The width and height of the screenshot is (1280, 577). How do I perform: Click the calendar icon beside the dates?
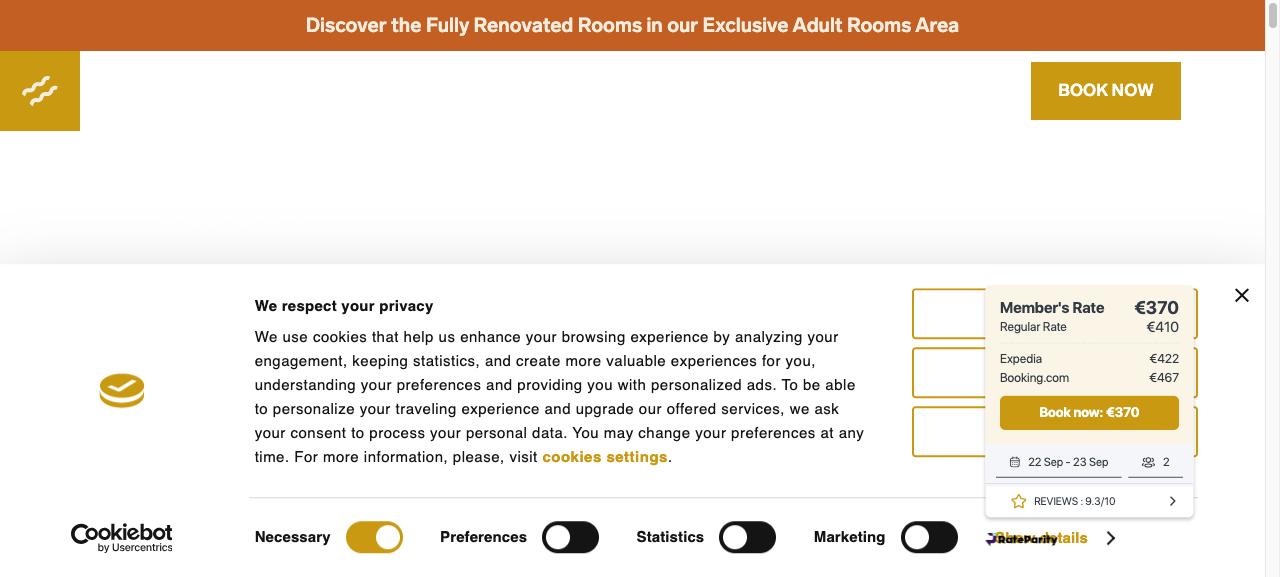coord(1015,462)
